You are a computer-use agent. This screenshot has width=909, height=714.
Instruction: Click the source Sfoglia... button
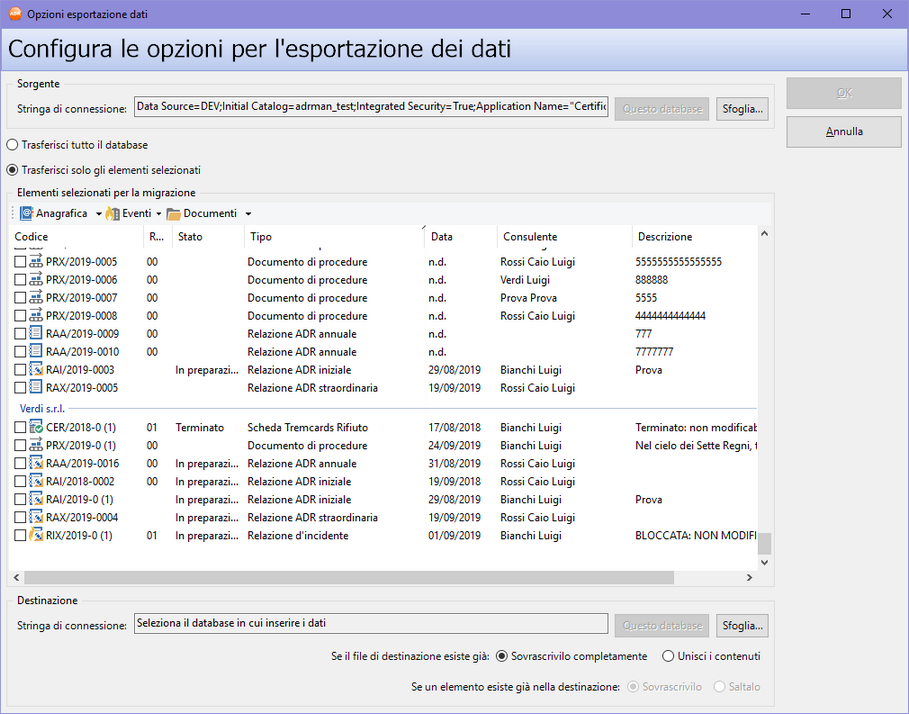[x=742, y=108]
